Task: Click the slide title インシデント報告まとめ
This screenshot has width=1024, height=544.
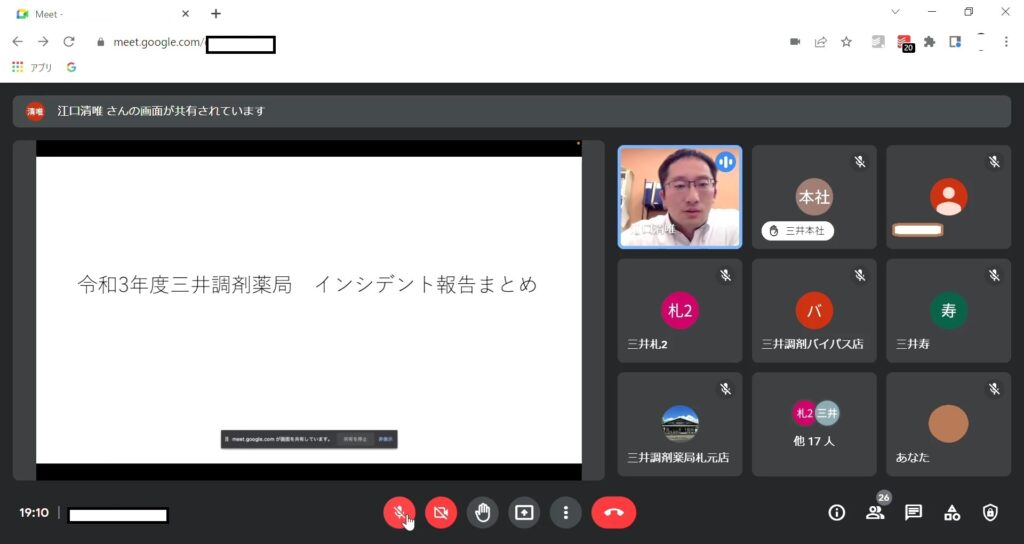Action: (x=426, y=285)
